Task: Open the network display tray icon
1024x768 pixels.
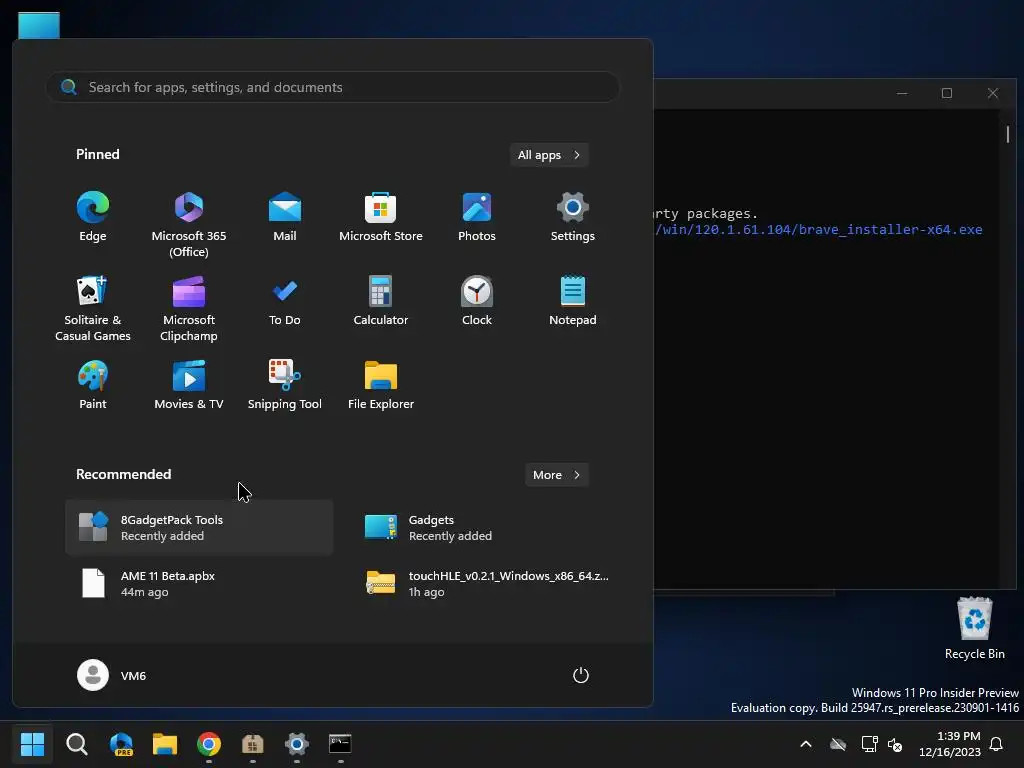Action: [x=869, y=744]
